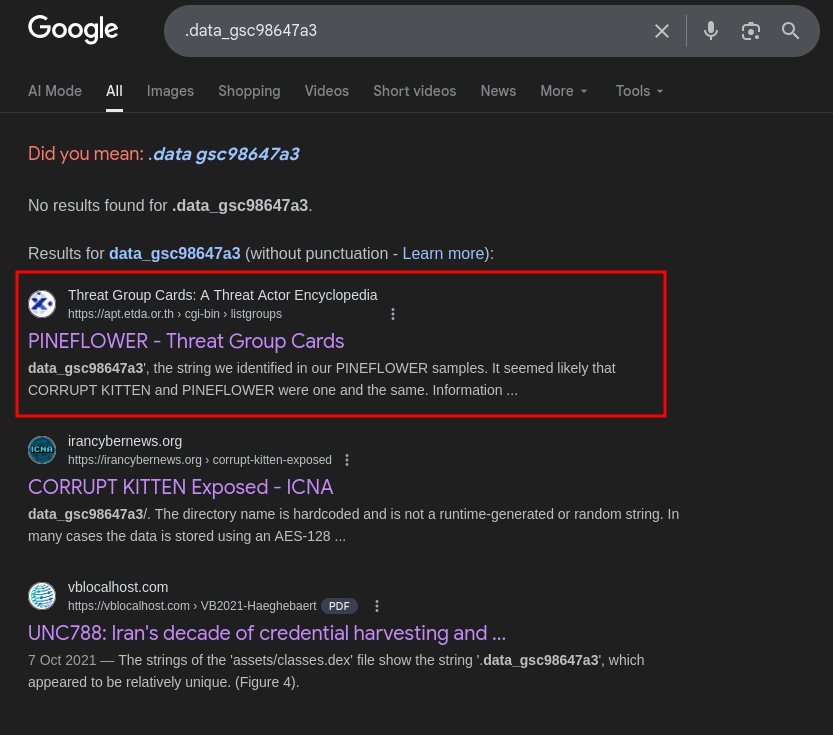This screenshot has width=833, height=735.
Task: Open three-dot menu for vblocalhost result
Action: pos(377,606)
